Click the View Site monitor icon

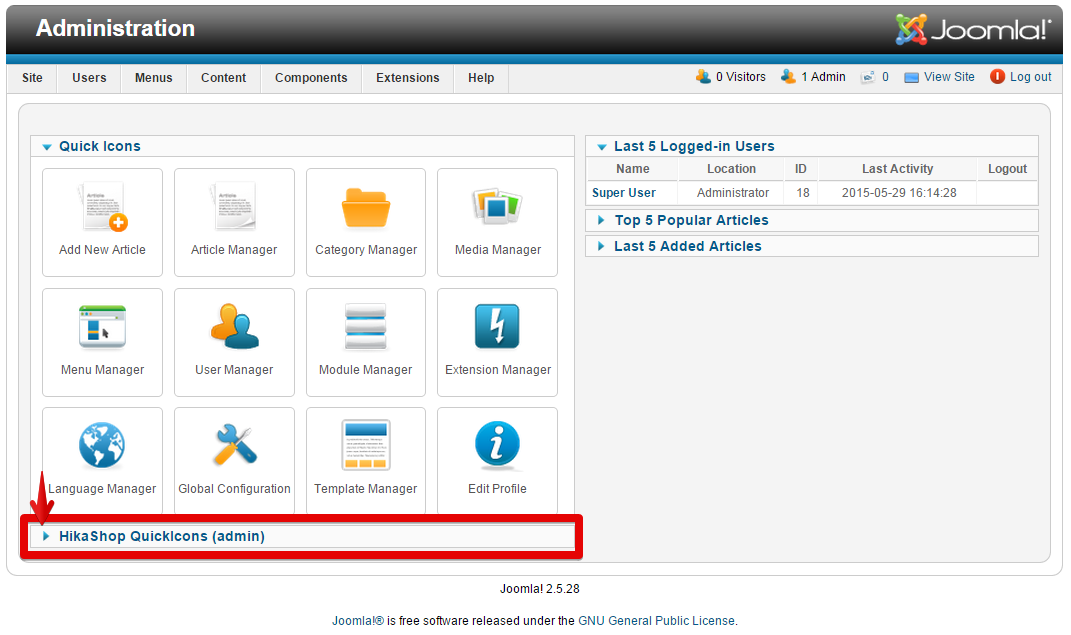tap(911, 77)
